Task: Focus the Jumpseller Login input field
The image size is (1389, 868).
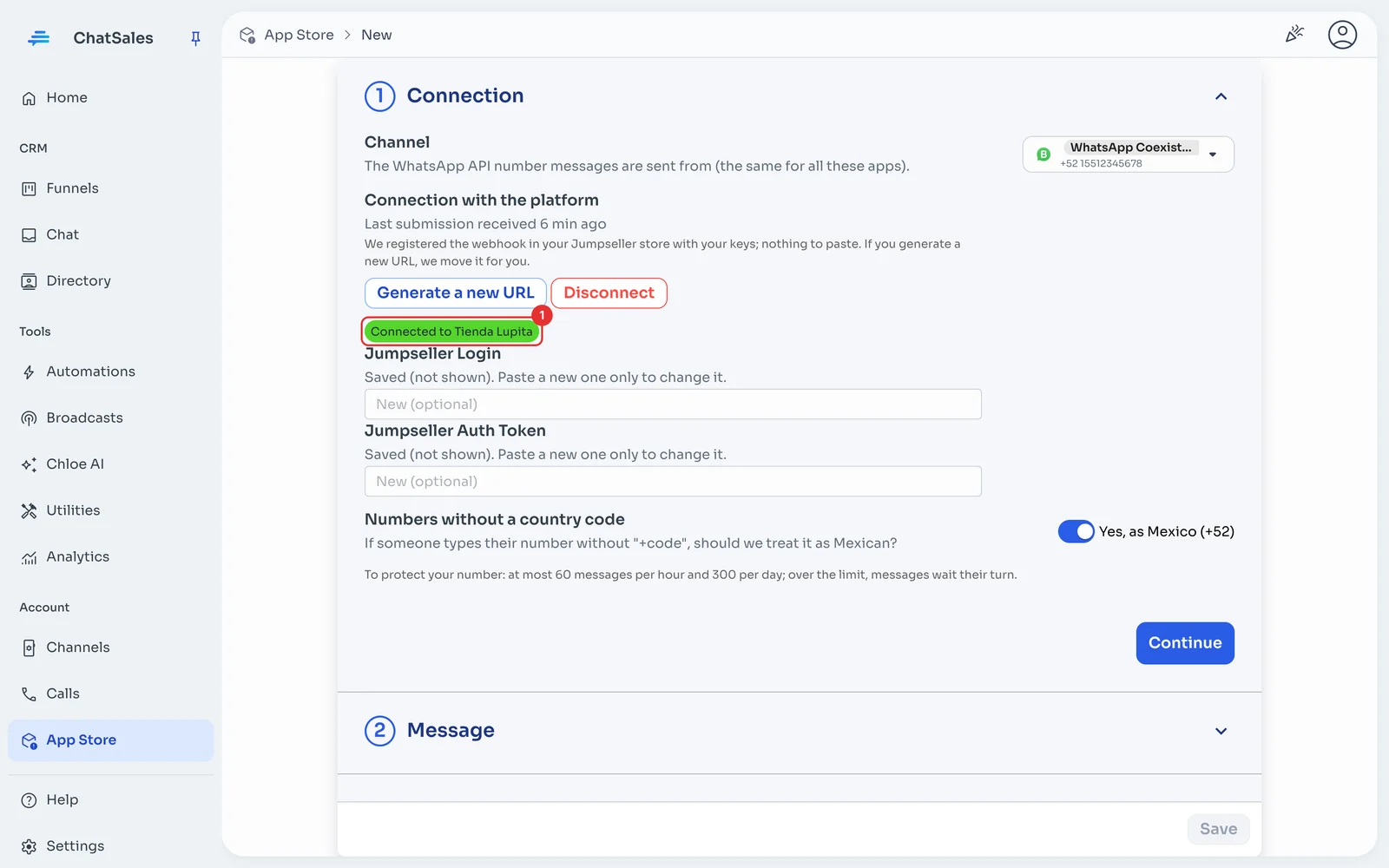Action: coord(673,404)
